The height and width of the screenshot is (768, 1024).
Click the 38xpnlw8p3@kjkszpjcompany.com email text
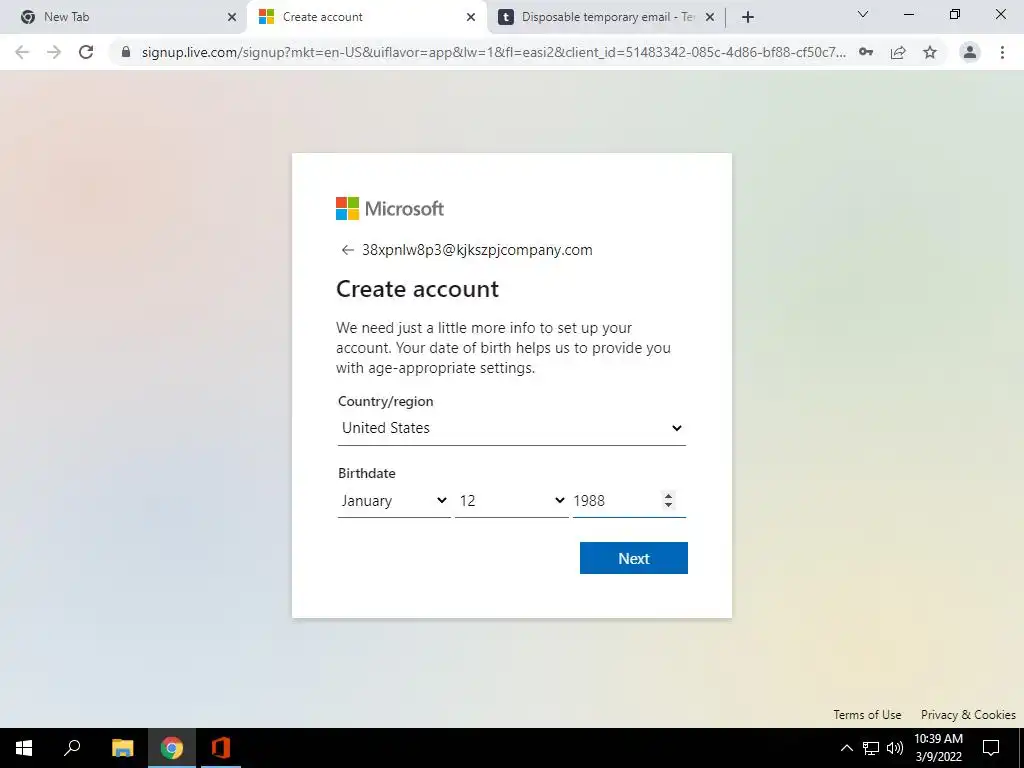click(477, 250)
